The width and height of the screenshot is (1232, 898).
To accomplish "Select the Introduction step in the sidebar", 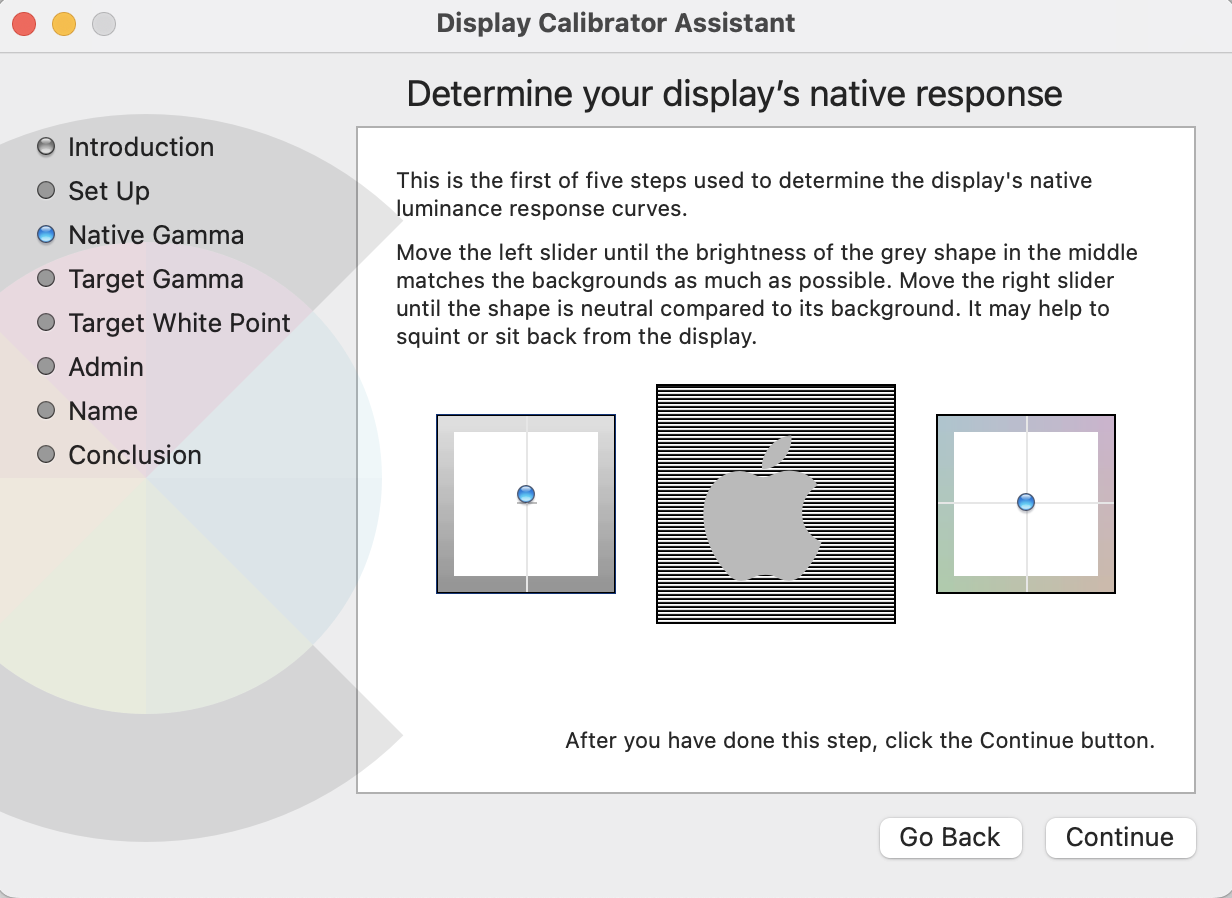I will click(x=141, y=147).
